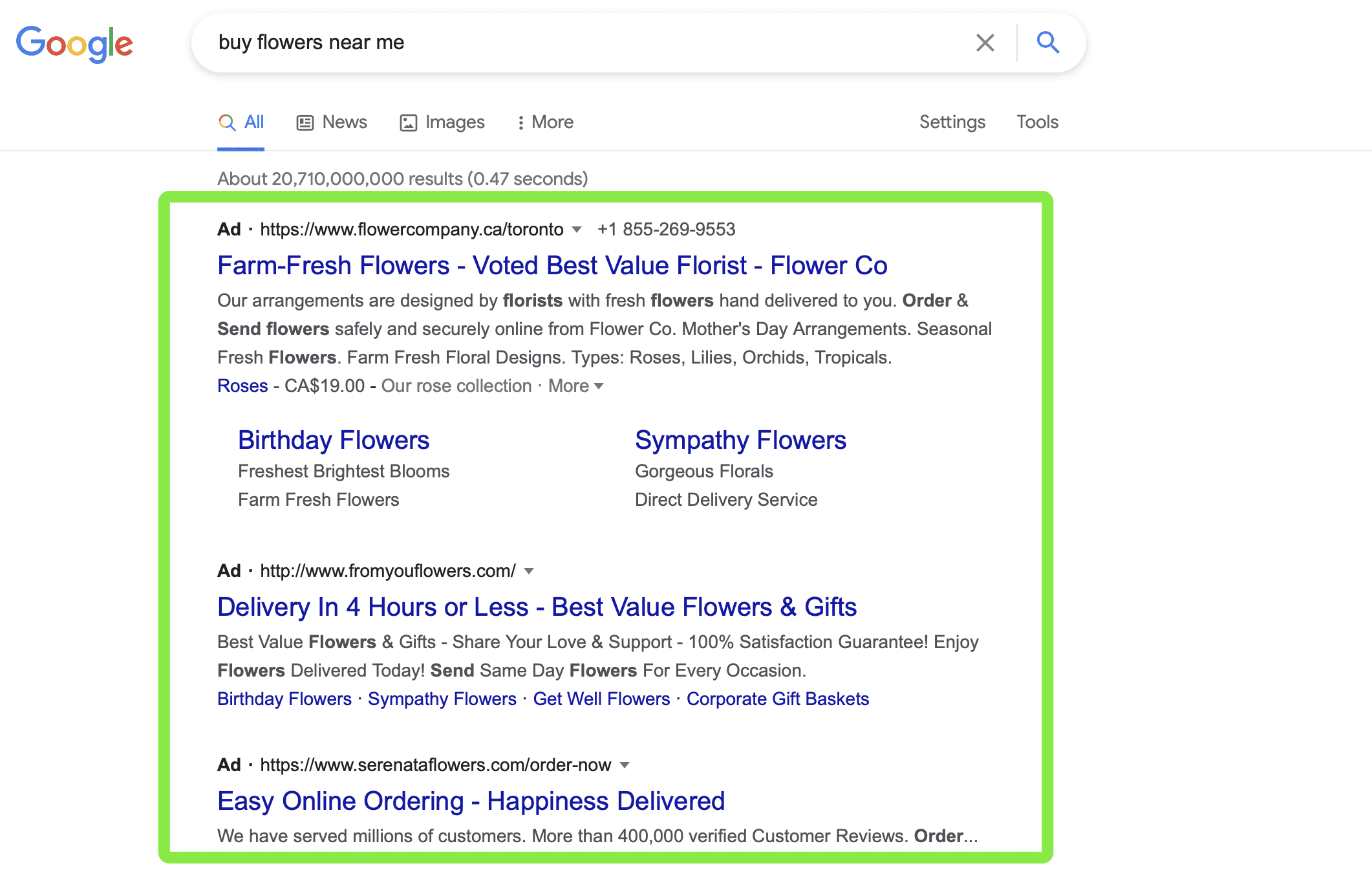
Task: Click the phone number +1 855-269-9553
Action: coord(666,230)
